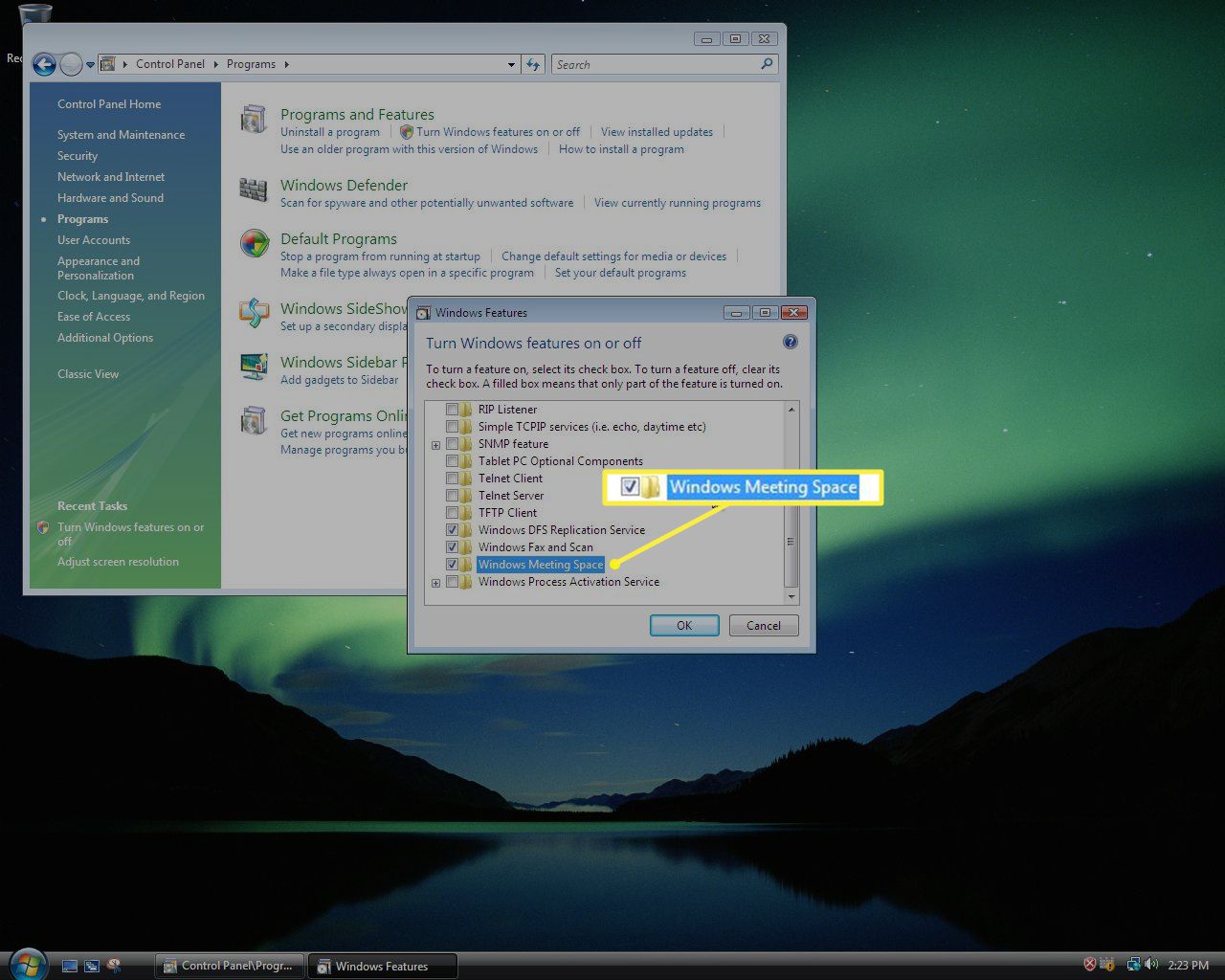Click the red security alert tray icon
Viewport: 1225px width, 980px height.
1089,965
